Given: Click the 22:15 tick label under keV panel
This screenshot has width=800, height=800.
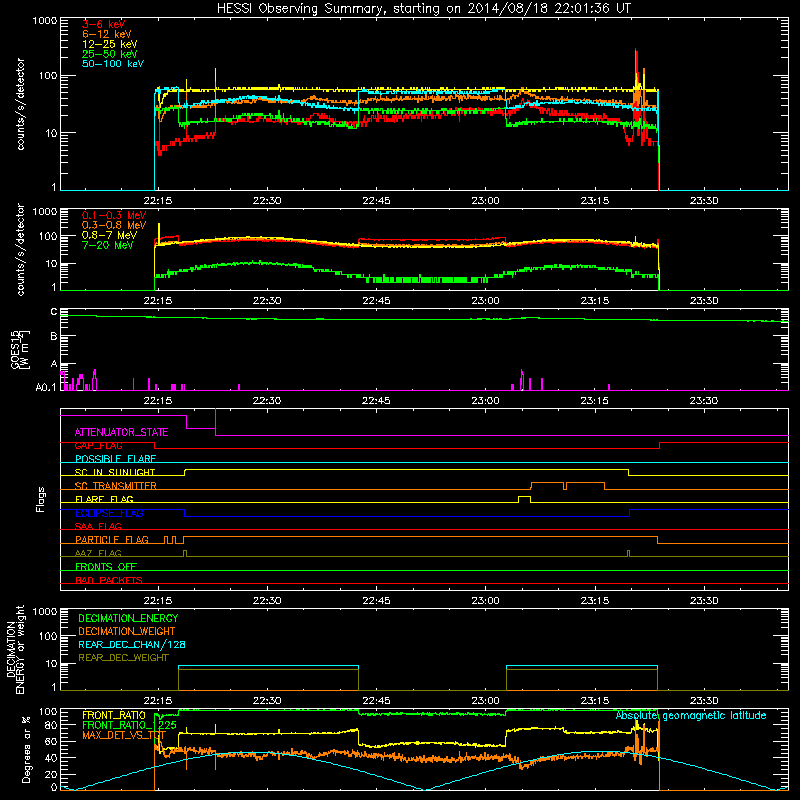Looking at the screenshot, I should tap(158, 201).
